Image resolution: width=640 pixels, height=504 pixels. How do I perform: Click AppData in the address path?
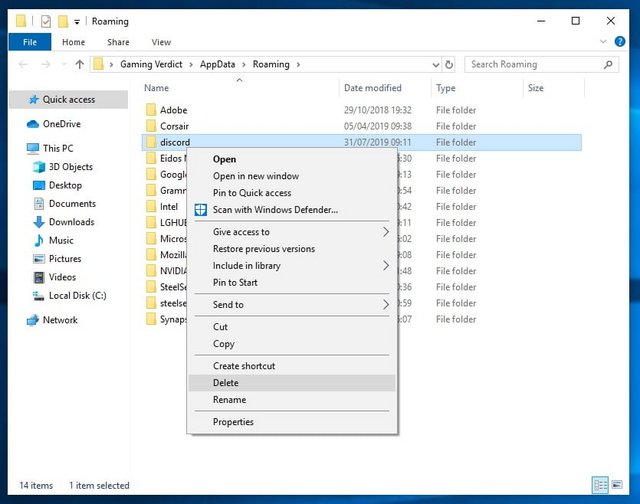217,64
